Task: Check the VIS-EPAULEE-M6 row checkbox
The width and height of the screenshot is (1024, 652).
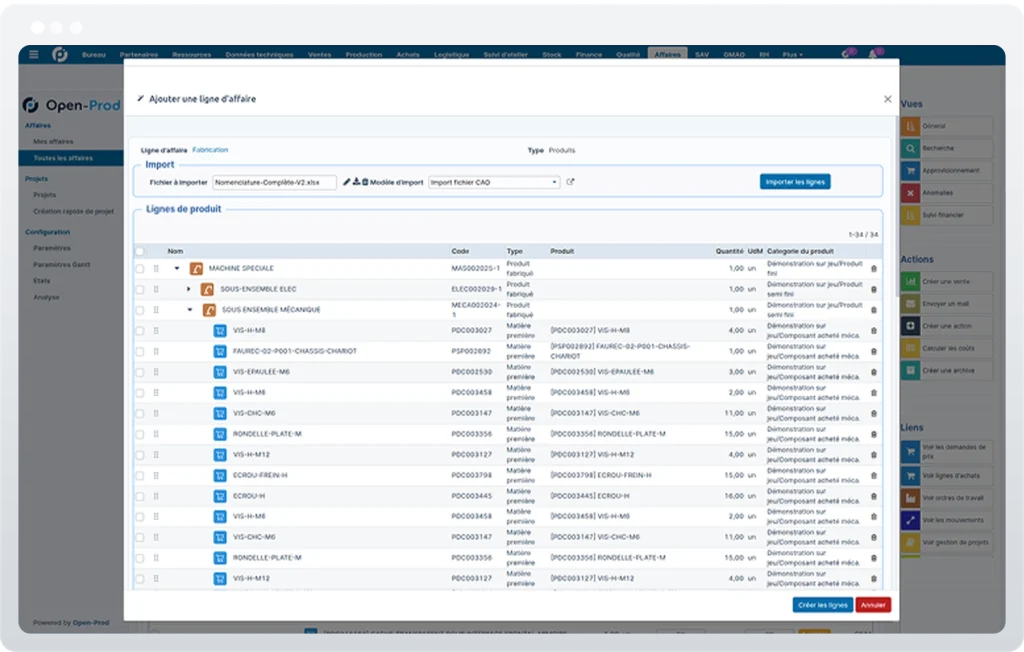Action: tap(140, 372)
